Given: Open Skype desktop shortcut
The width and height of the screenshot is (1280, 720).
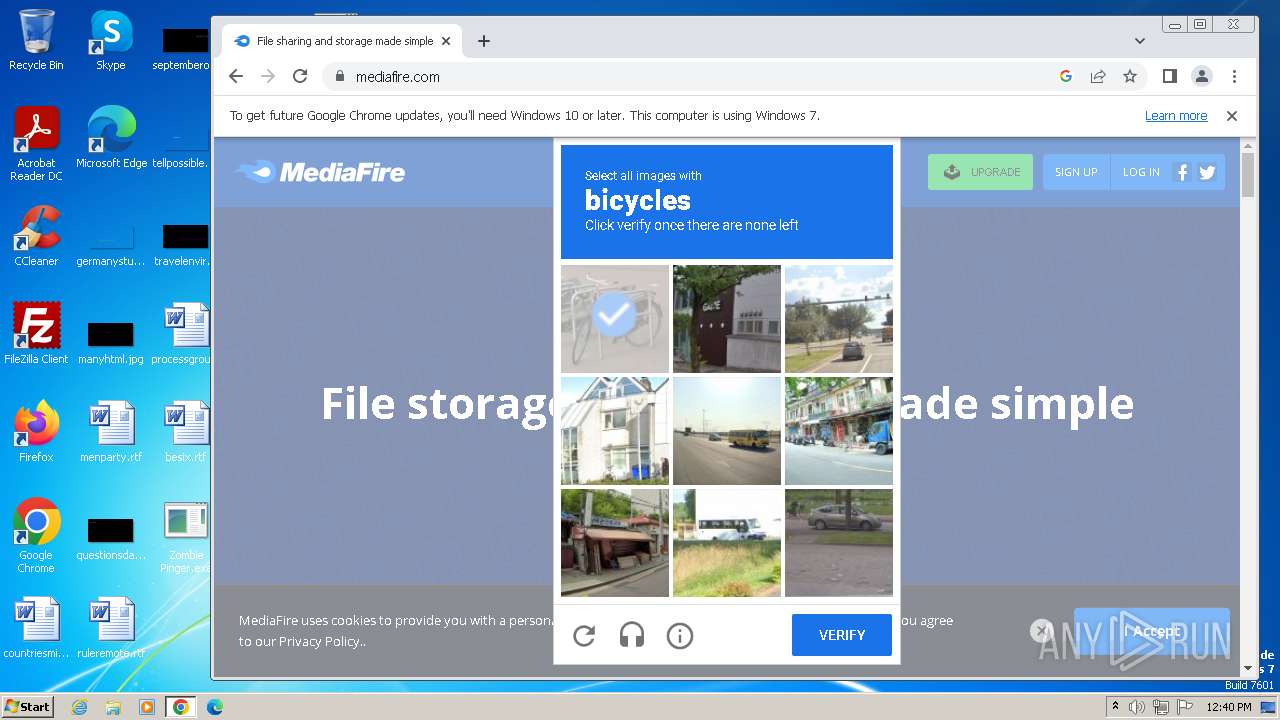Looking at the screenshot, I should (110, 41).
